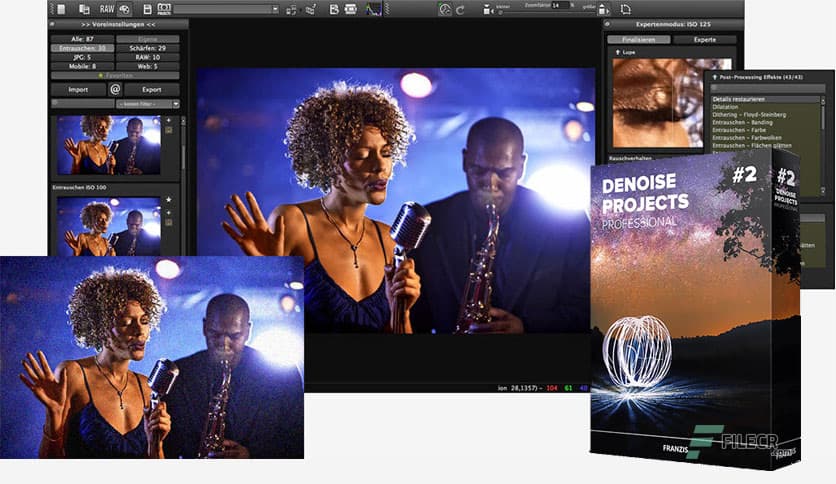
Task: Click the Import button
Action: click(x=78, y=90)
